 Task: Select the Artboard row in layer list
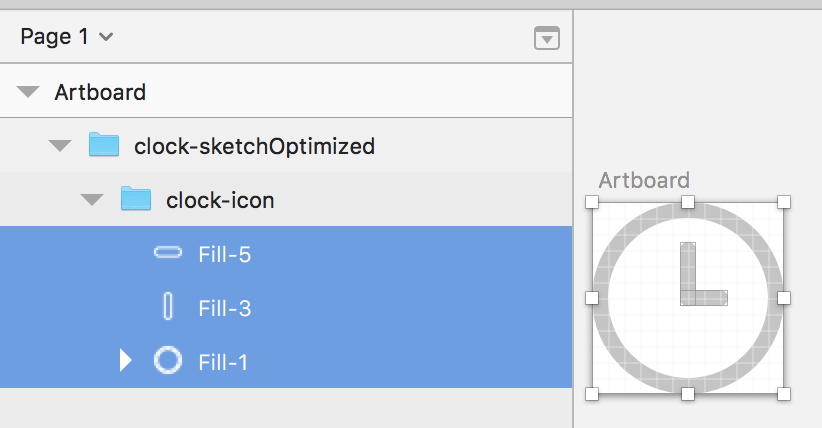(x=286, y=91)
